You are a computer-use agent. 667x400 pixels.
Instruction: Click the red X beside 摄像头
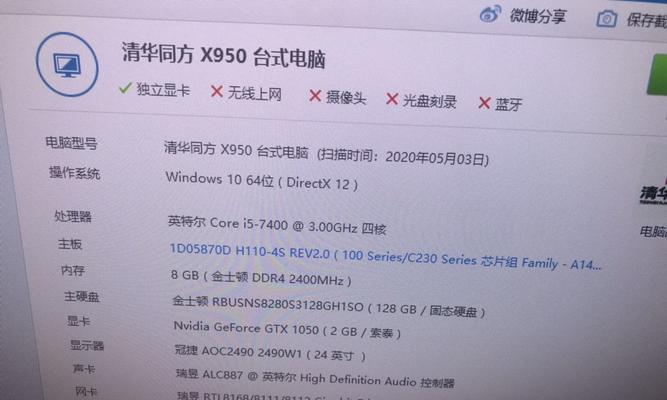[x=315, y=96]
